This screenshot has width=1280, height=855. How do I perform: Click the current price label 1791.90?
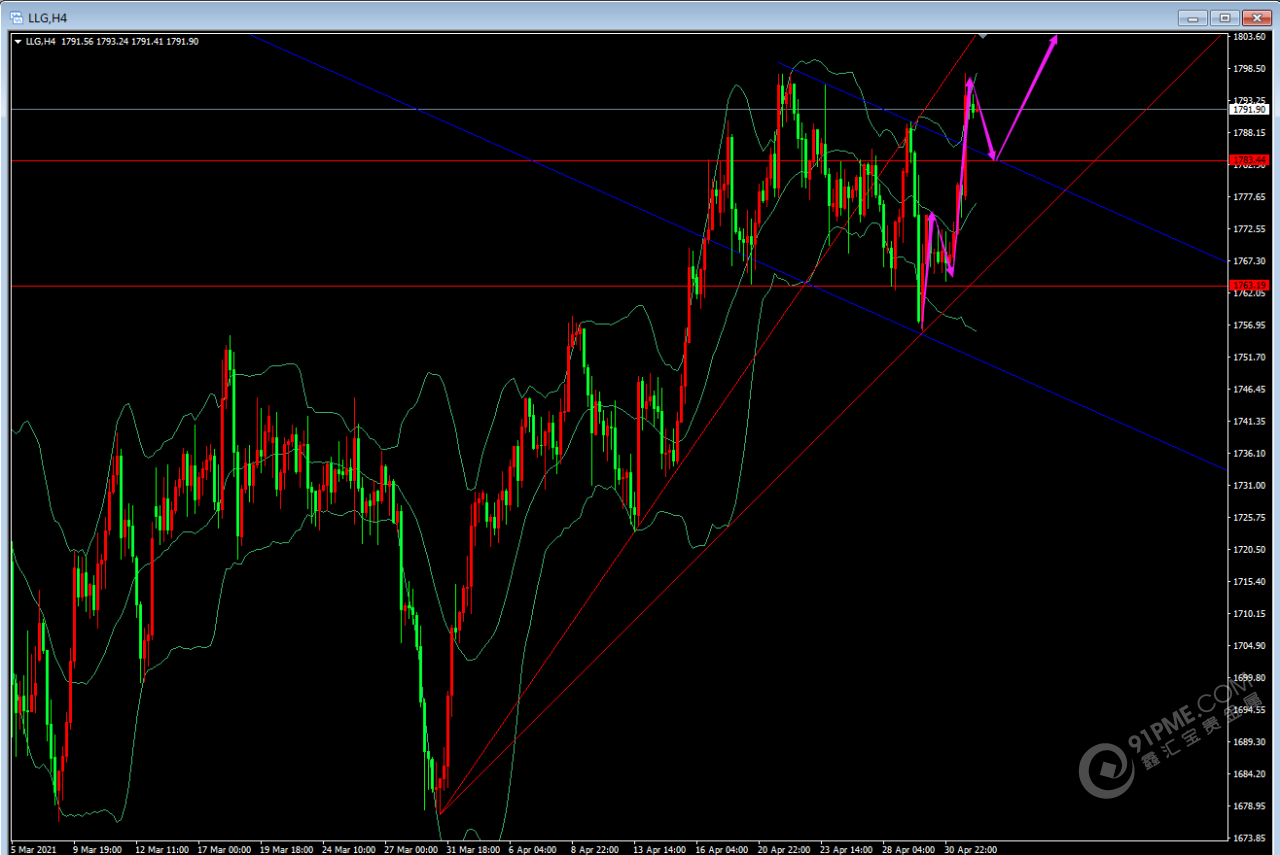click(1249, 109)
